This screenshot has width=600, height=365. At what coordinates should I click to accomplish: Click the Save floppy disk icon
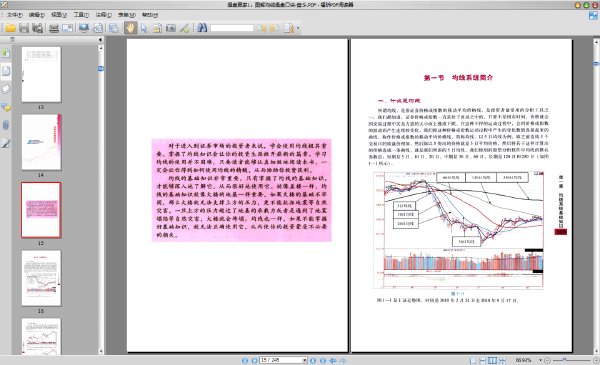(24, 28)
